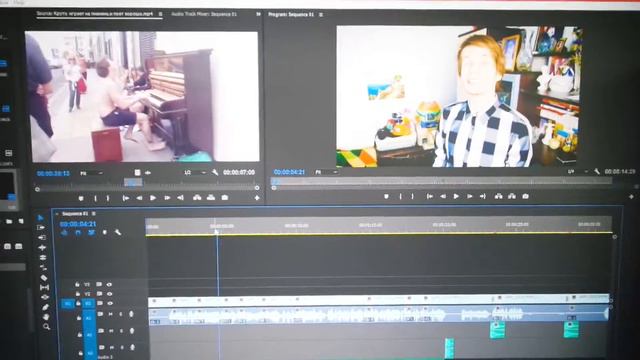This screenshot has width=640, height=360.
Task: Play the Source monitor clip
Action: (153, 198)
